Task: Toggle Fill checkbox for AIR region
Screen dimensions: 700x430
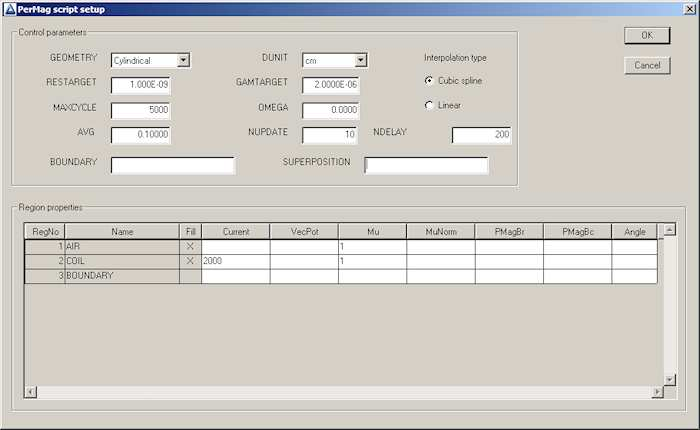Action: [x=190, y=246]
